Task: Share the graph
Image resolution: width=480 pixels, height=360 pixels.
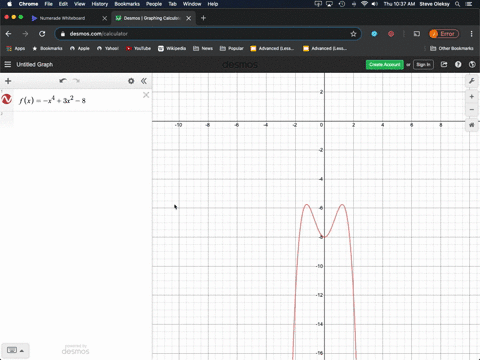Action: (444, 64)
